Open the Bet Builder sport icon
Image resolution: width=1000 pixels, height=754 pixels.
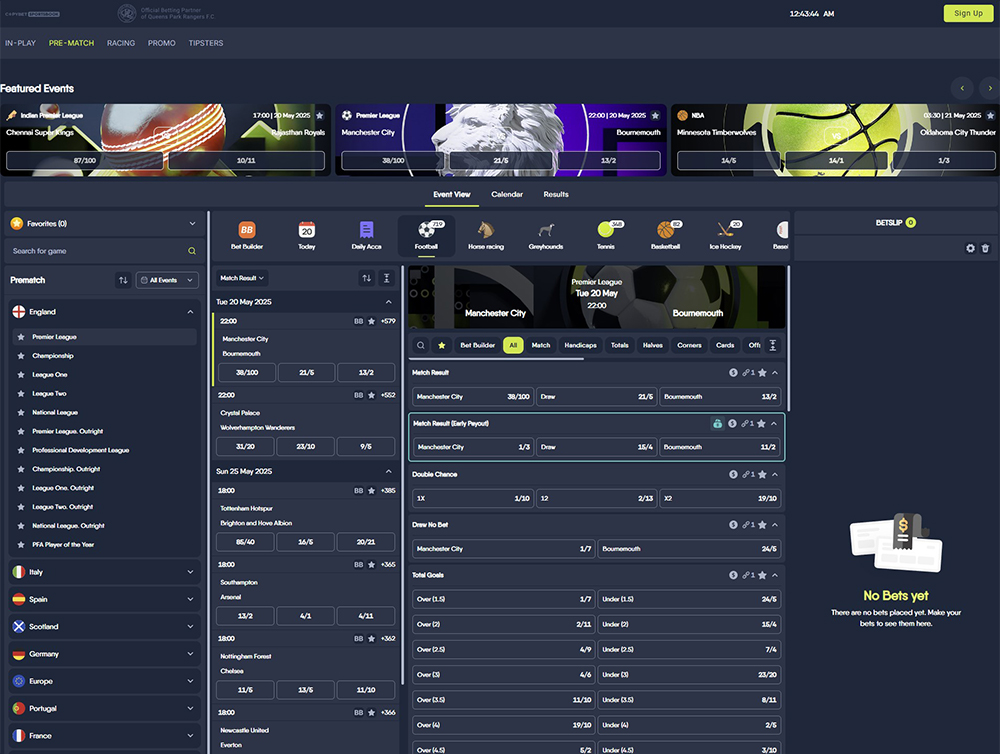pyautogui.click(x=247, y=235)
